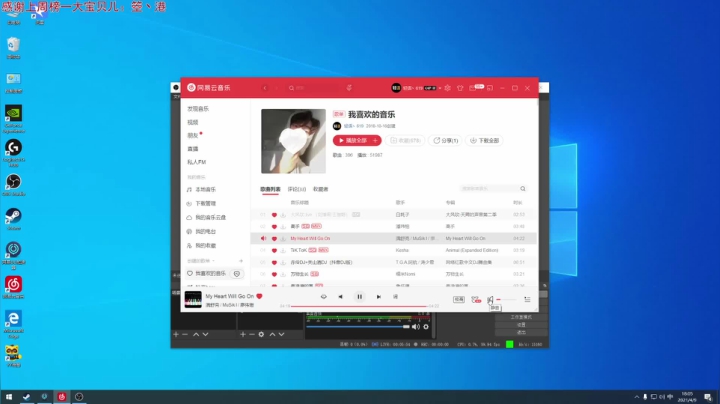Click OBS 设置 settings button
This screenshot has width=720, height=404.
click(x=521, y=325)
